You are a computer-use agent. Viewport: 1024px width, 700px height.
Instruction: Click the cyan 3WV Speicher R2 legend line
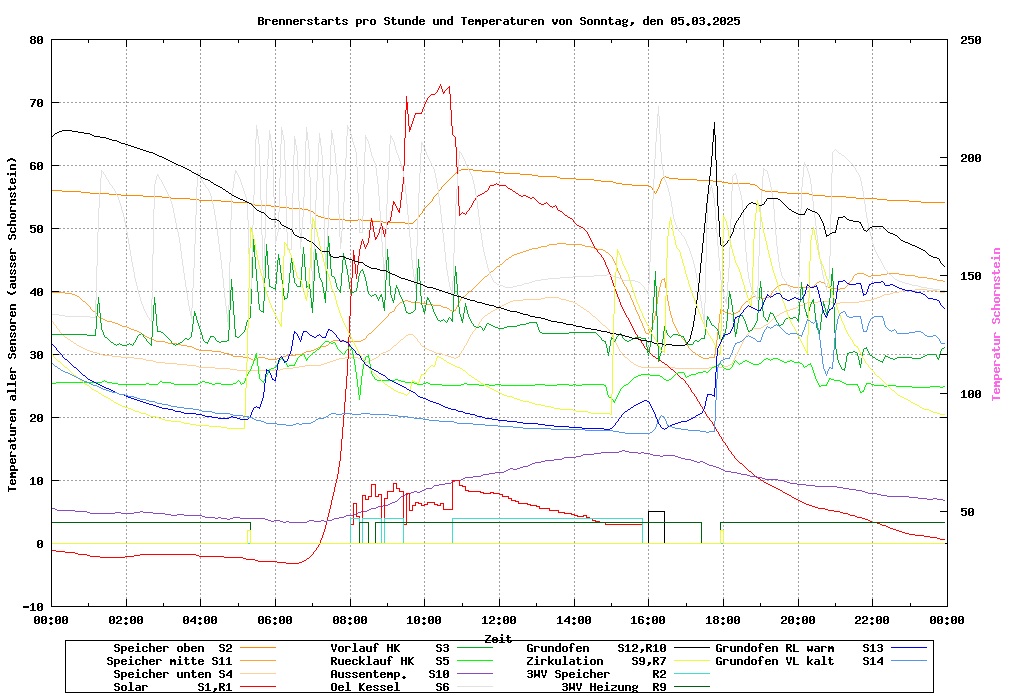tap(691, 674)
